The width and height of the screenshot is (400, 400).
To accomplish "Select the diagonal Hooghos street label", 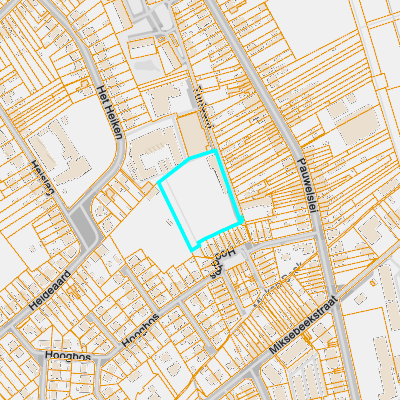I will point(140,330).
